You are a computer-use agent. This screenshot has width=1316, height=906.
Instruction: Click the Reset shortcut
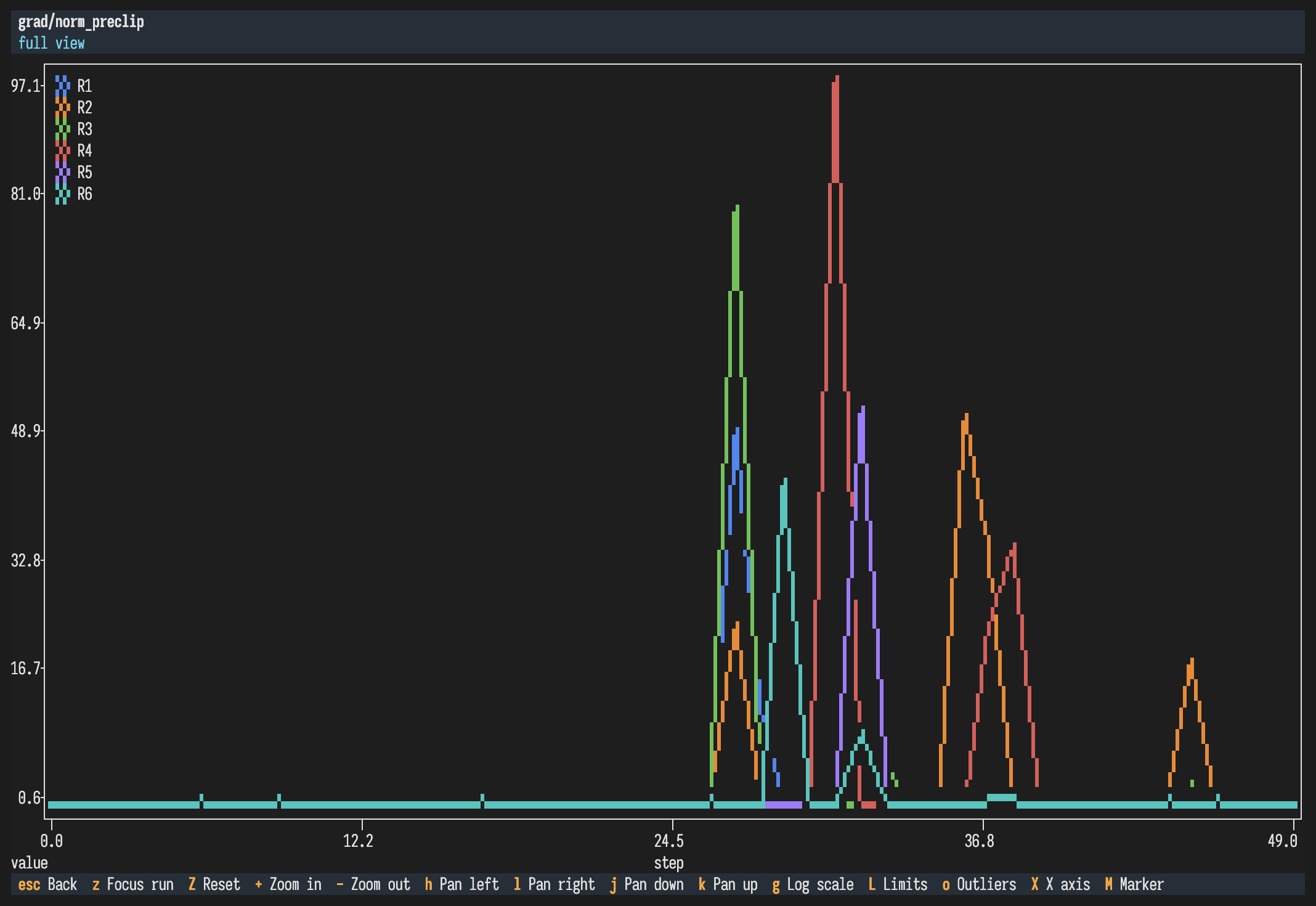pyautogui.click(x=214, y=884)
